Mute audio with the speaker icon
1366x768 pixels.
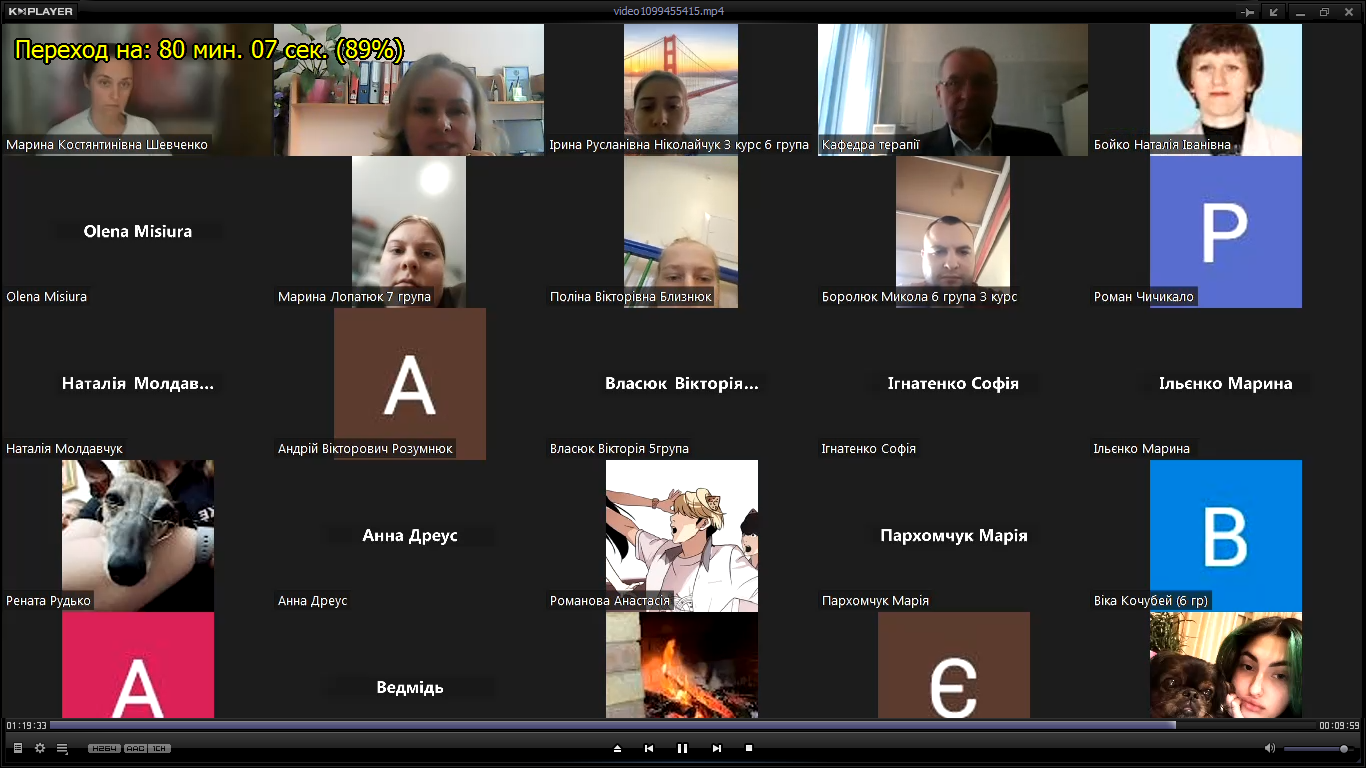pos(1270,748)
